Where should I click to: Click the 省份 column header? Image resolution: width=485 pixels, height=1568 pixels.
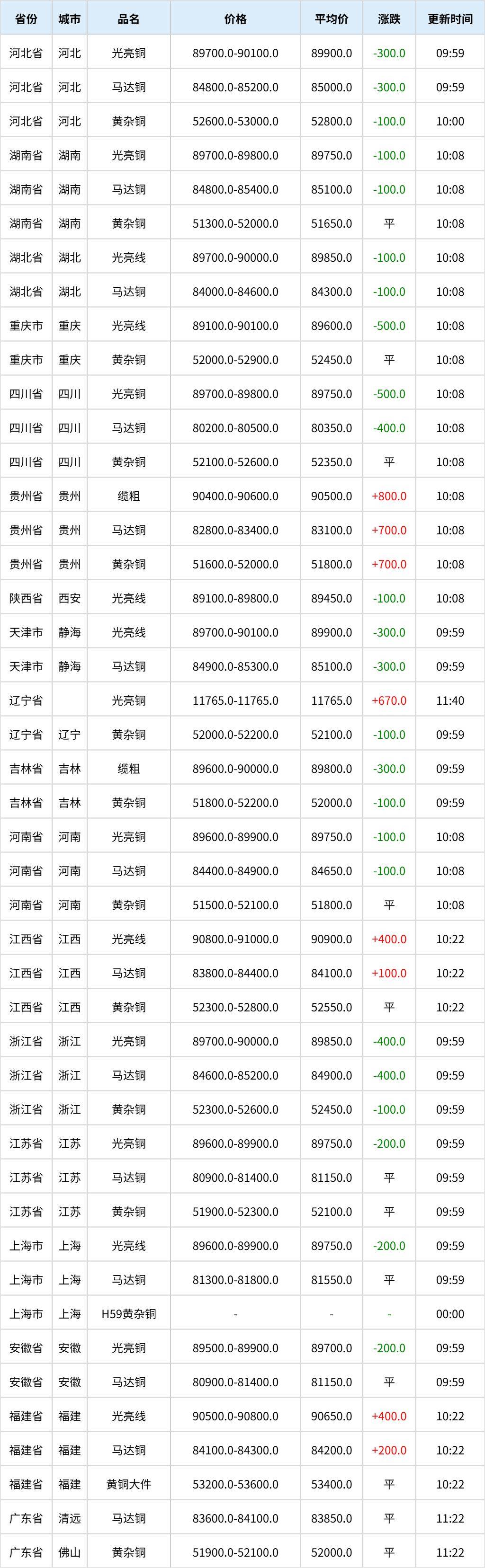[x=26, y=19]
